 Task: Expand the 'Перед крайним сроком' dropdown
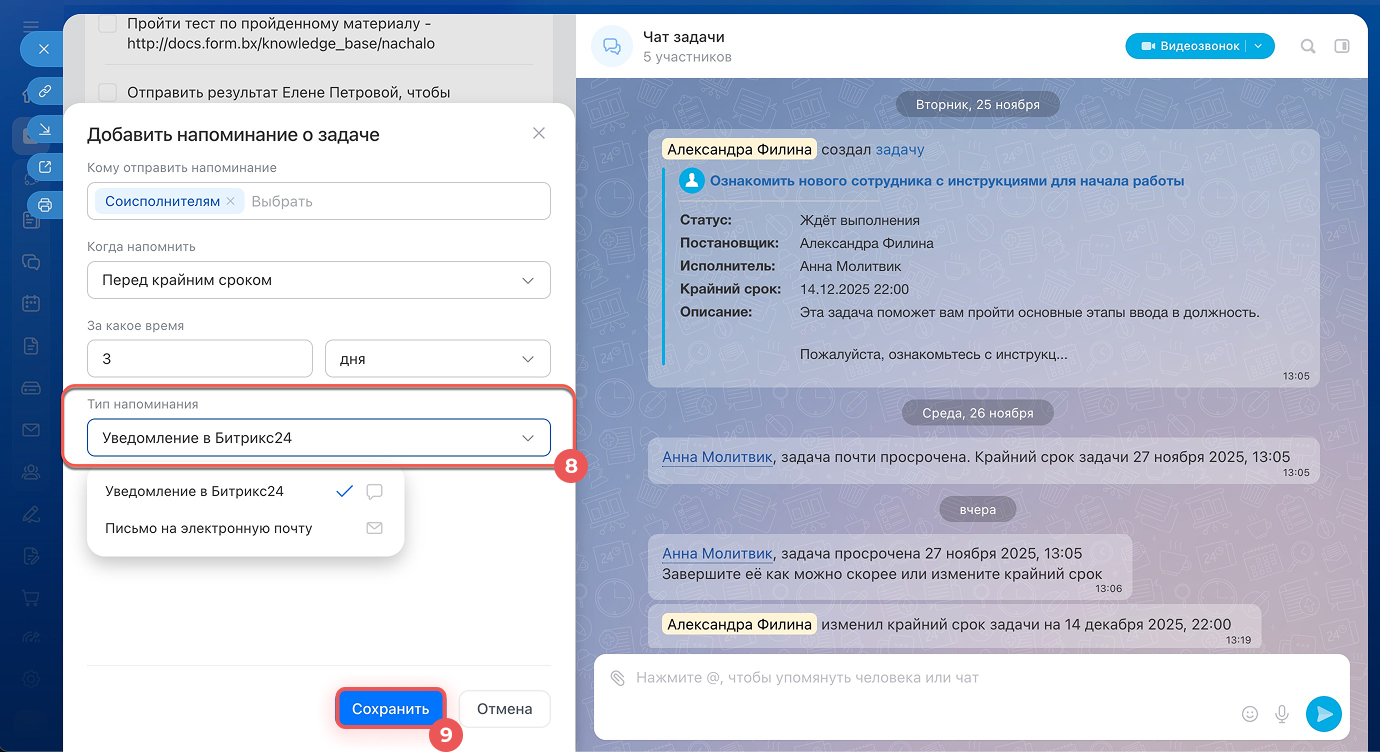[318, 280]
